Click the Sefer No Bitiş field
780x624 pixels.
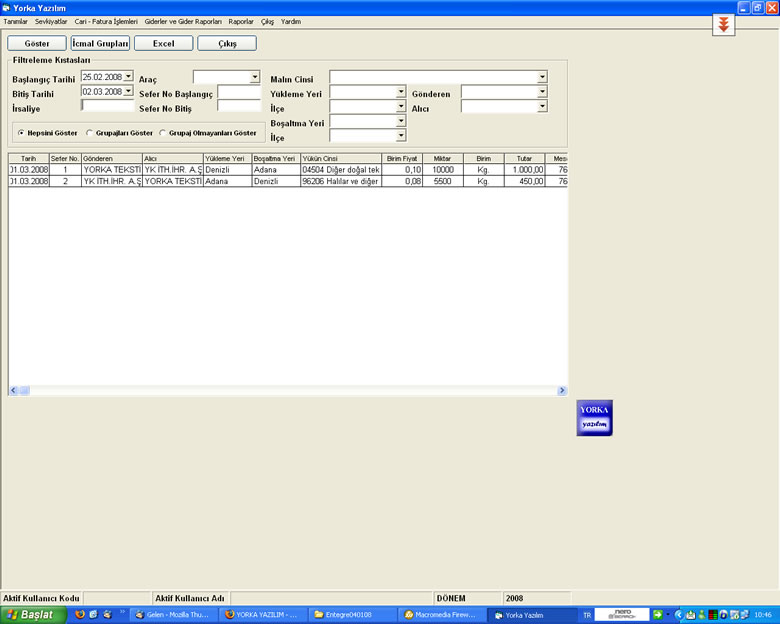coord(239,106)
